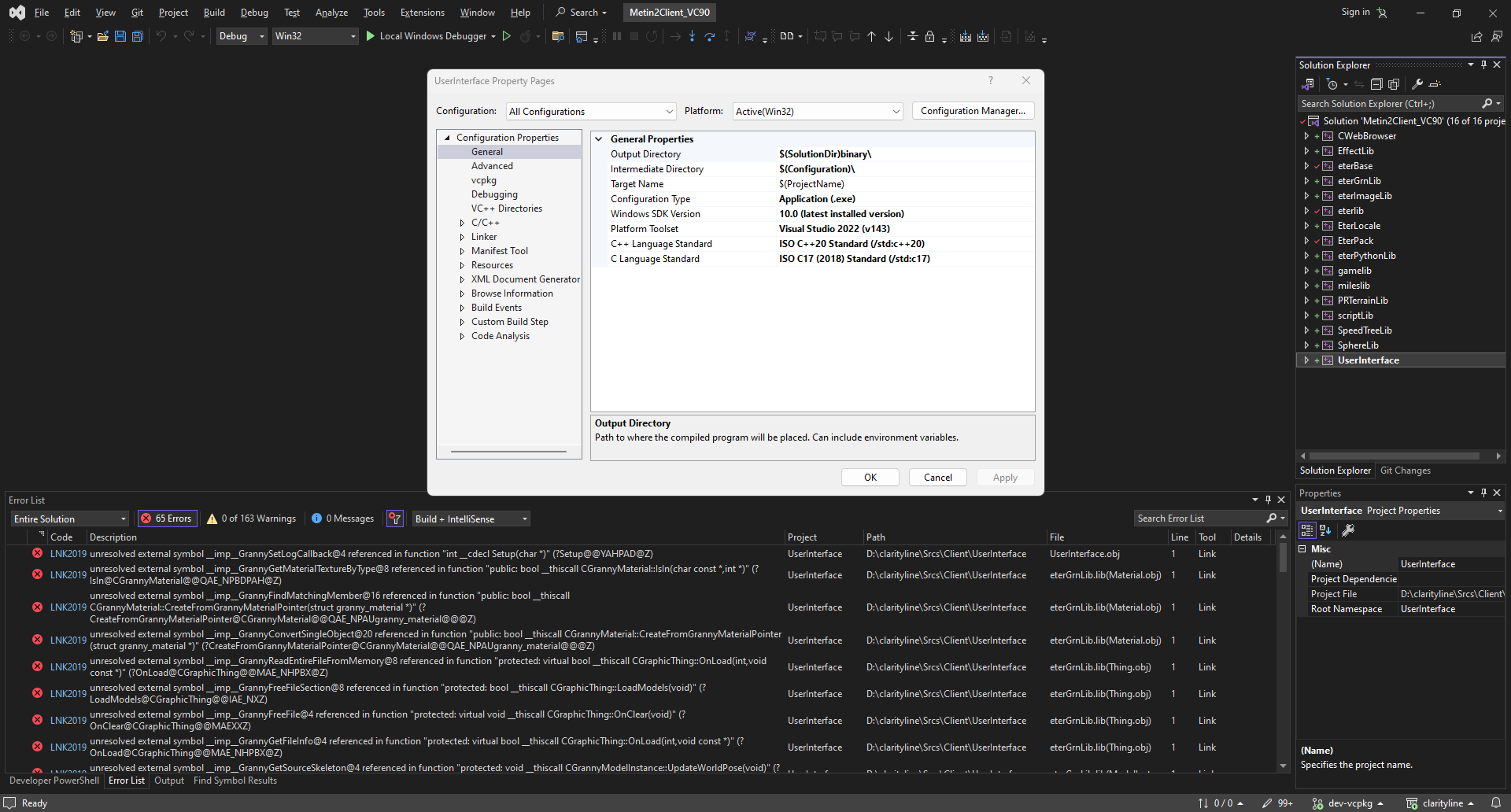The image size is (1511, 812).
Task: Click the Save All toolbar icon
Action: point(137,36)
